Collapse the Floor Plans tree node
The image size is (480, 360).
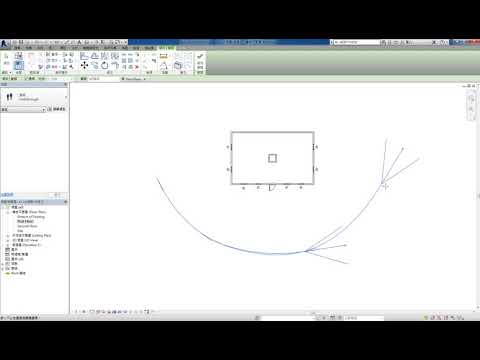(x=8, y=212)
